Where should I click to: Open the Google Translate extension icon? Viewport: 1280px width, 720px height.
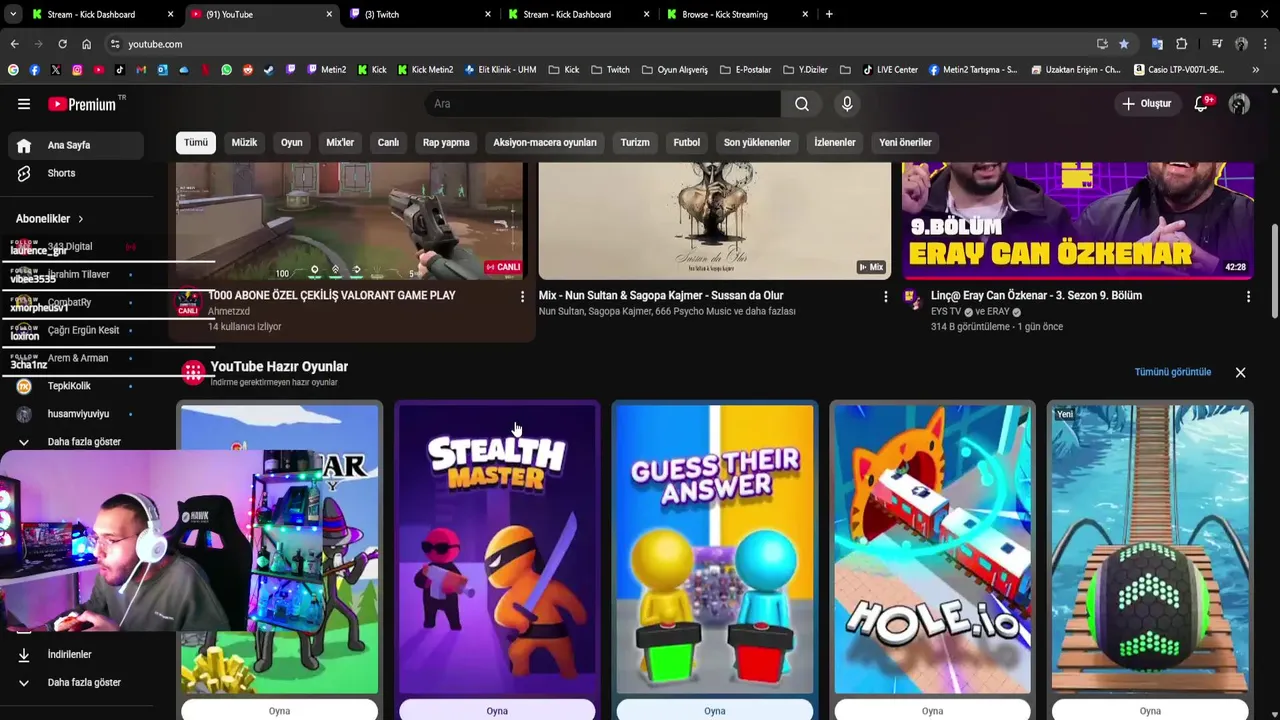point(1157,44)
